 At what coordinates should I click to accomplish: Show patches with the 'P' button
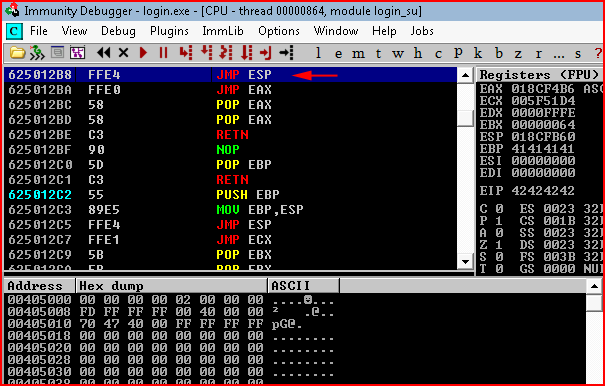(458, 53)
